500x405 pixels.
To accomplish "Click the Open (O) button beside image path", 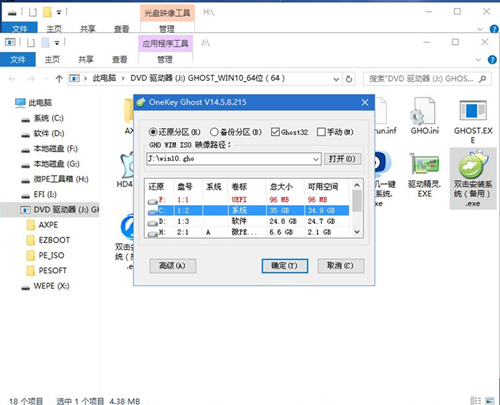I will [x=342, y=159].
